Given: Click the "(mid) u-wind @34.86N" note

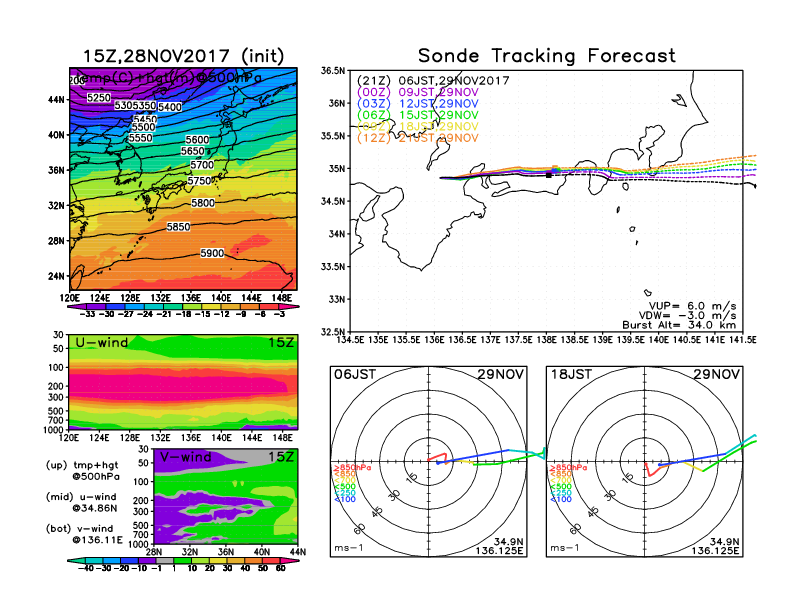Looking at the screenshot, I should point(82,502).
